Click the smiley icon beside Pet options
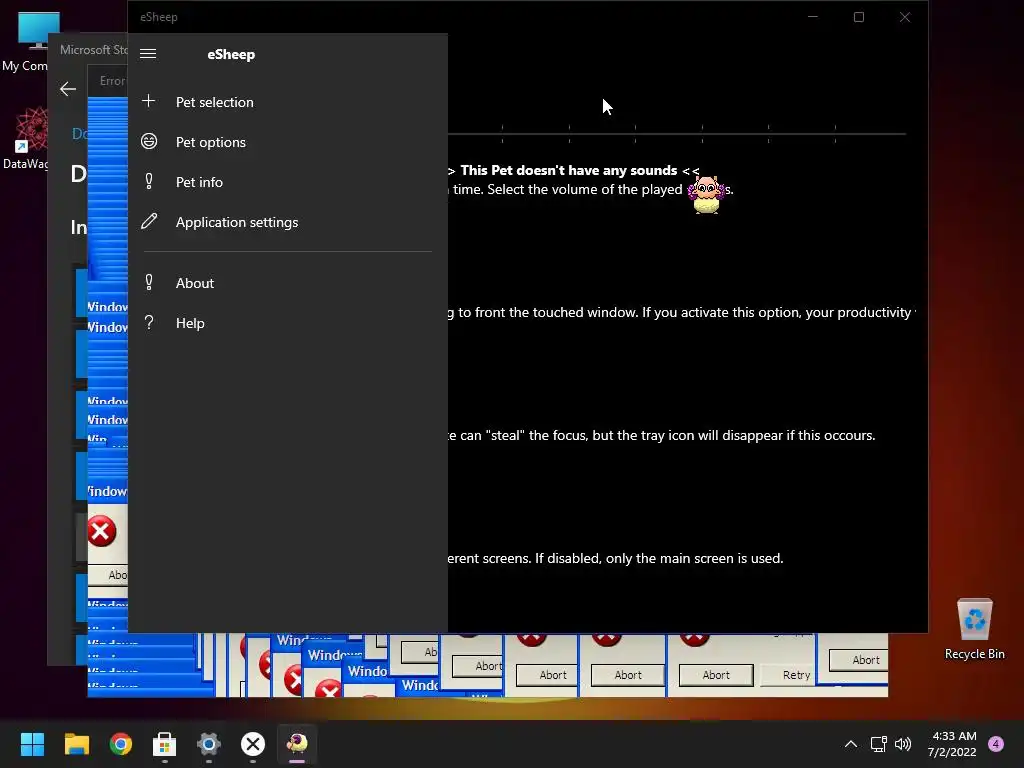This screenshot has width=1024, height=768. pos(149,141)
